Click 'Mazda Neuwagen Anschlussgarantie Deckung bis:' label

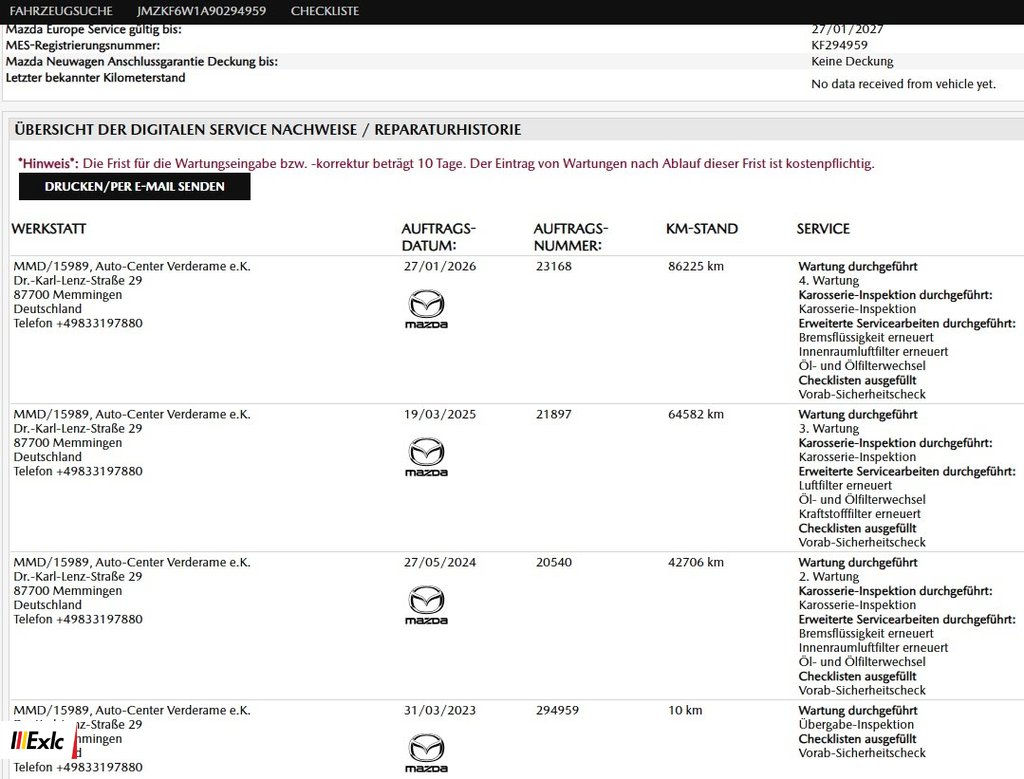142,61
